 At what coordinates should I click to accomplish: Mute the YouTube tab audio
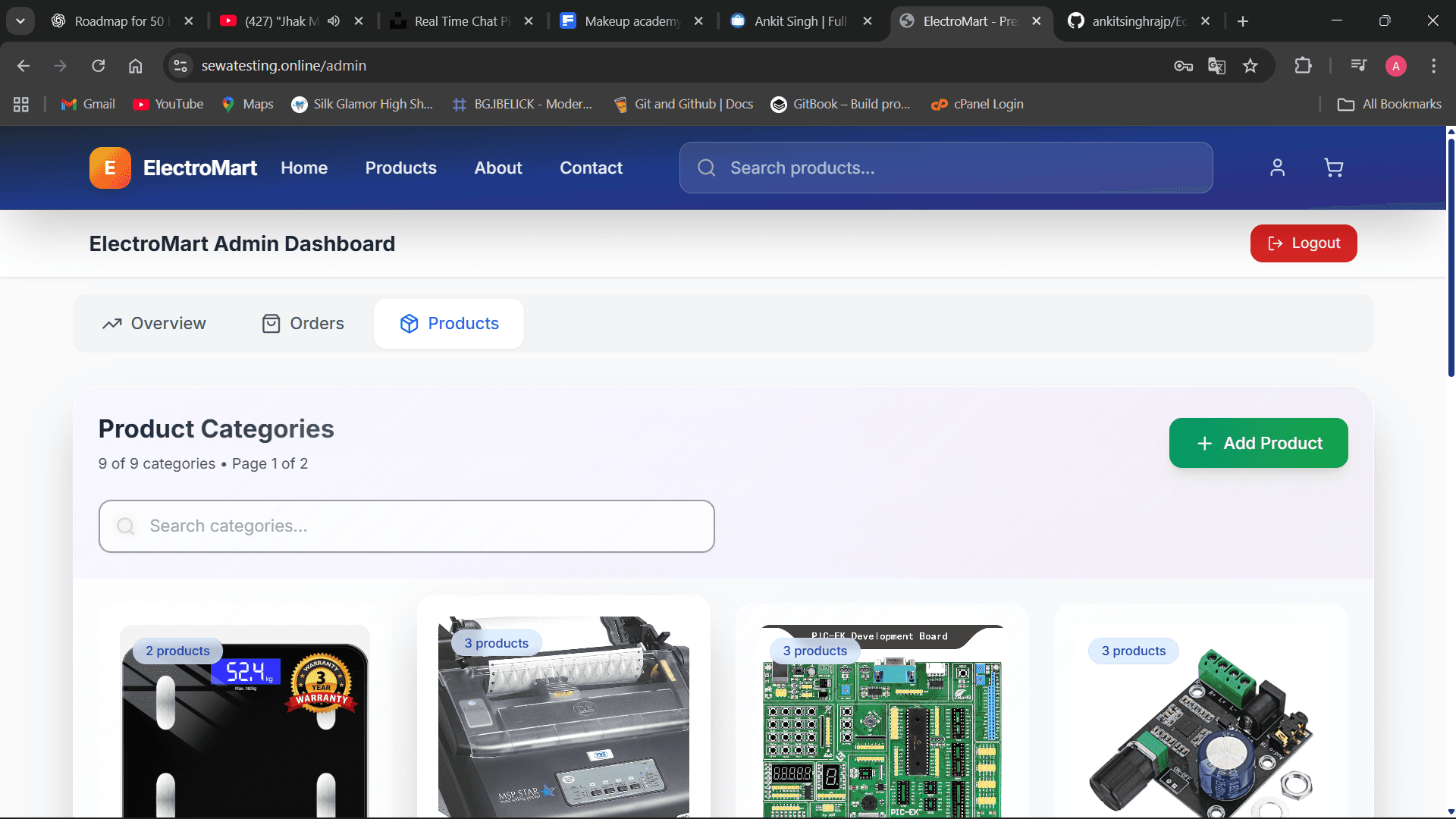[x=334, y=21]
